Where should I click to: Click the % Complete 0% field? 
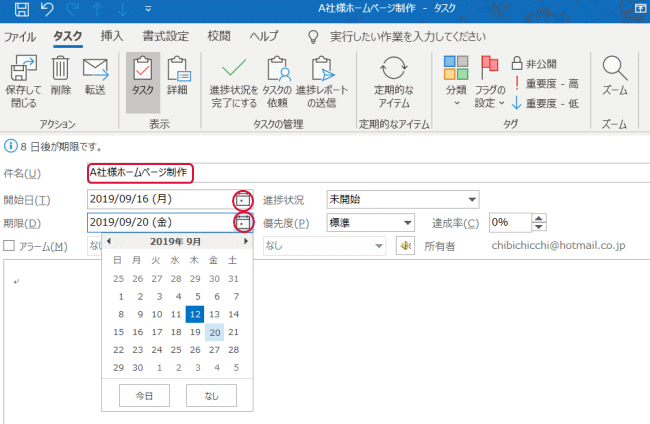pos(510,223)
